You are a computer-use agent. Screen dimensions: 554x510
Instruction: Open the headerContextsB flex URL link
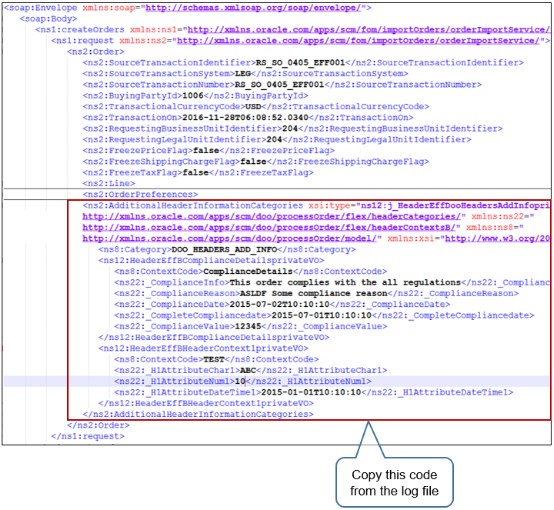[269, 227]
